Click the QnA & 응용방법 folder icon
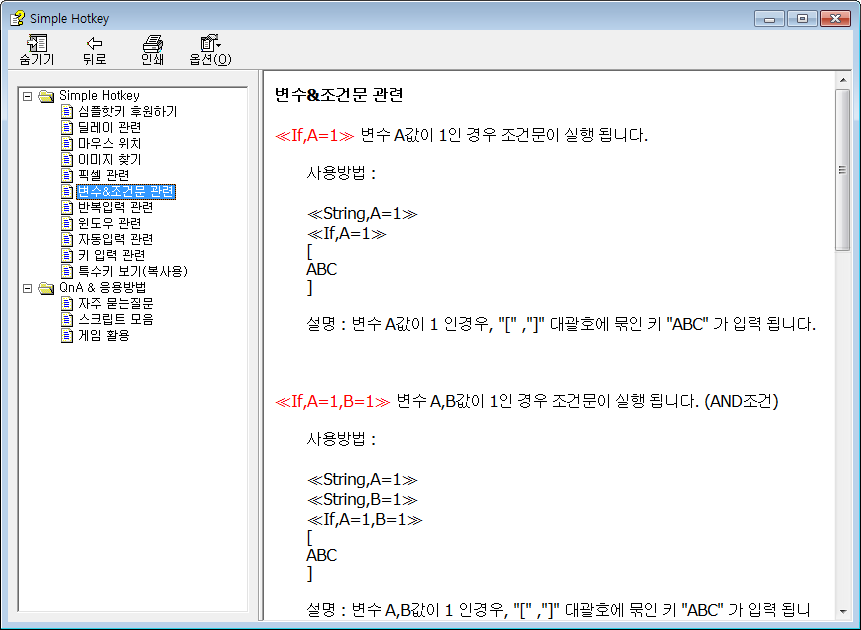 click(x=46, y=288)
